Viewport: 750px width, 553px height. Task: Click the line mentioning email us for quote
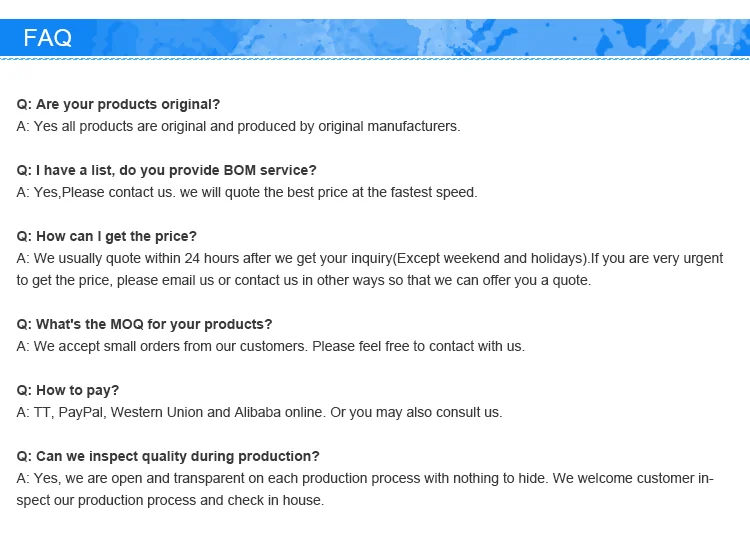(304, 280)
